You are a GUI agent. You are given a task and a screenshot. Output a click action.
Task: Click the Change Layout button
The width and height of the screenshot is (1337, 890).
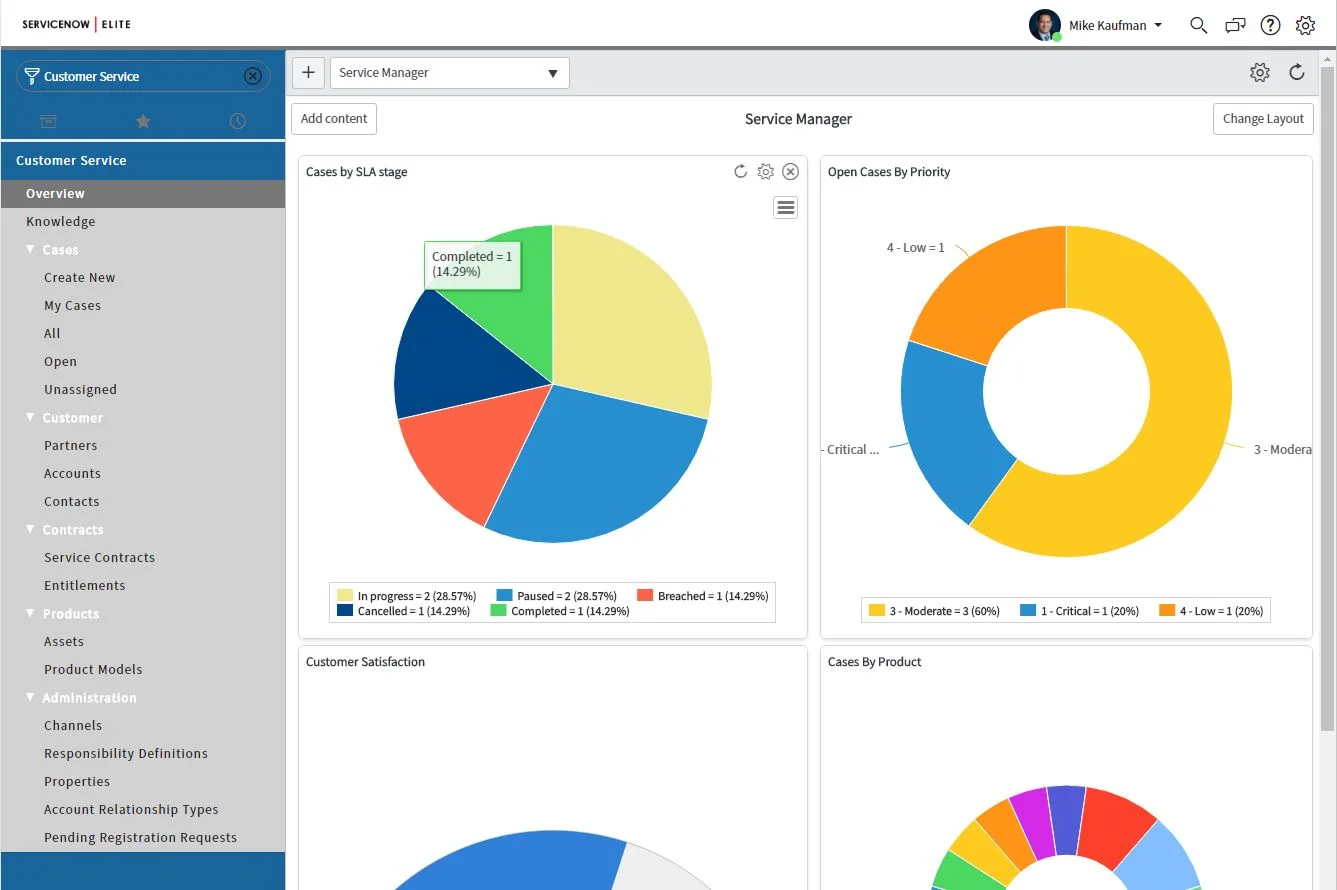pyautogui.click(x=1263, y=118)
